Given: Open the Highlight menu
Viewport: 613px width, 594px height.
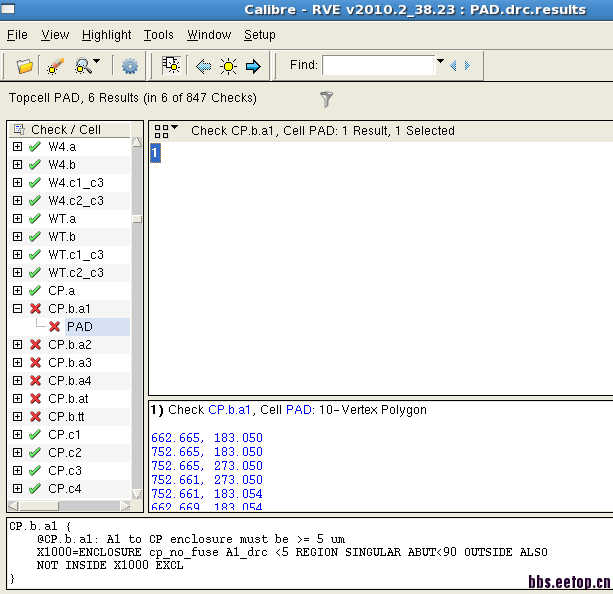Looking at the screenshot, I should (106, 35).
